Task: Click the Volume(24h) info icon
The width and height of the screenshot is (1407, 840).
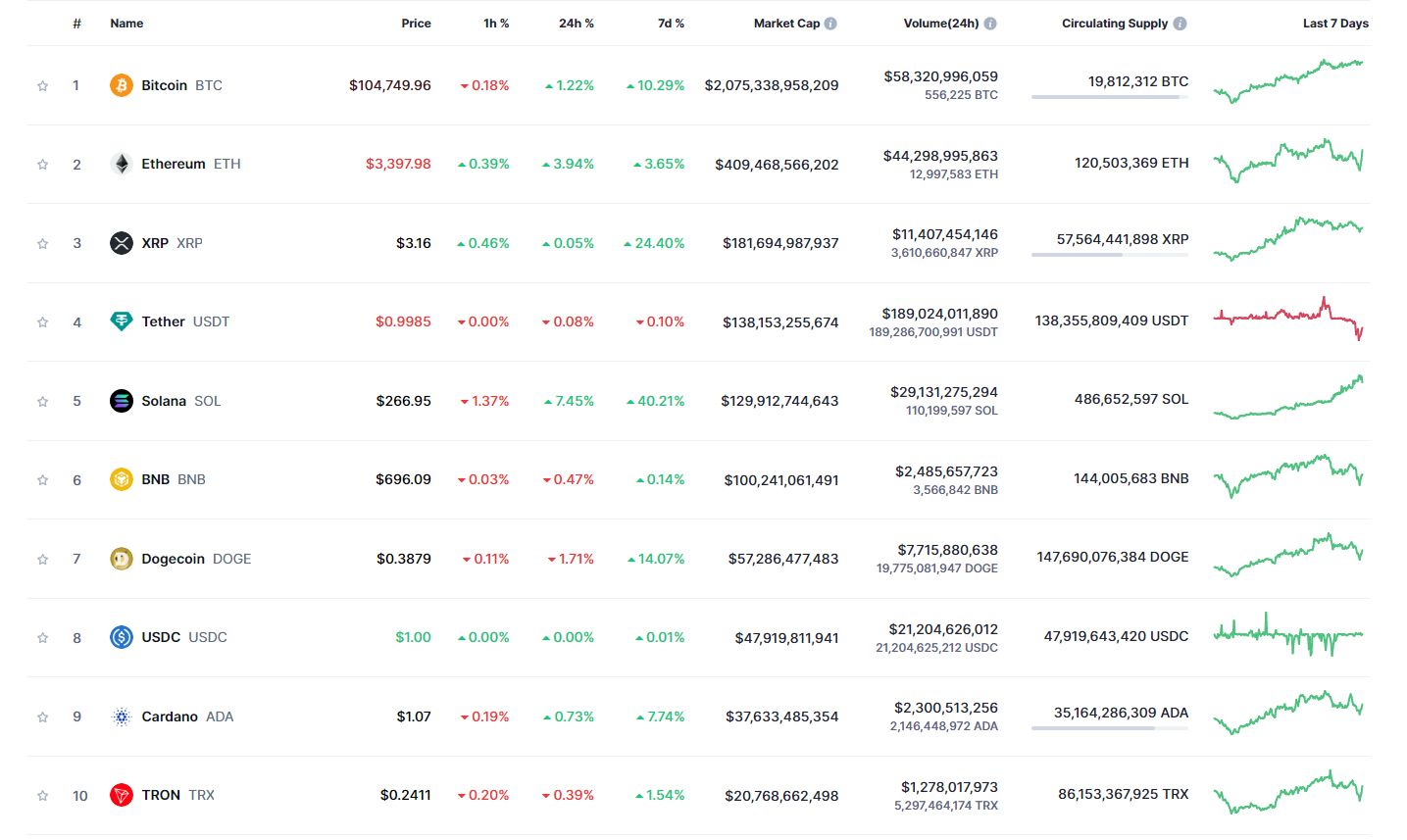Action: (990, 24)
